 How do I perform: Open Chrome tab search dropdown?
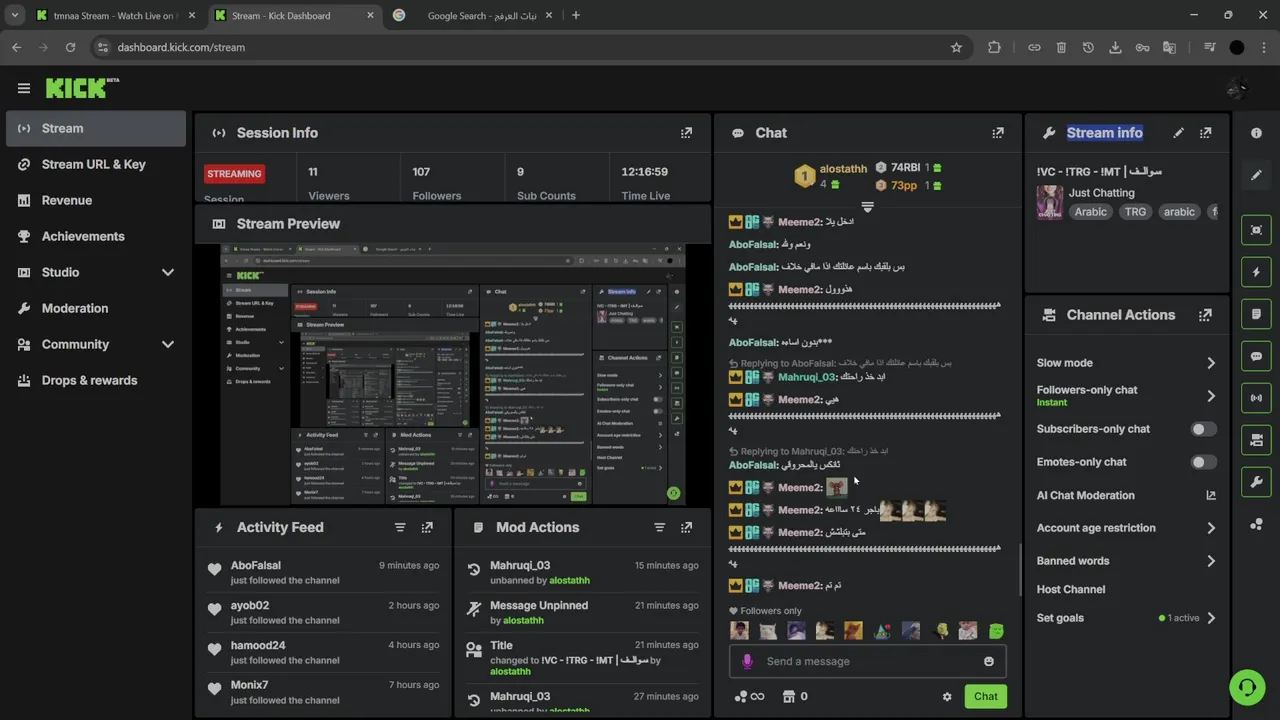pyautogui.click(x=14, y=15)
